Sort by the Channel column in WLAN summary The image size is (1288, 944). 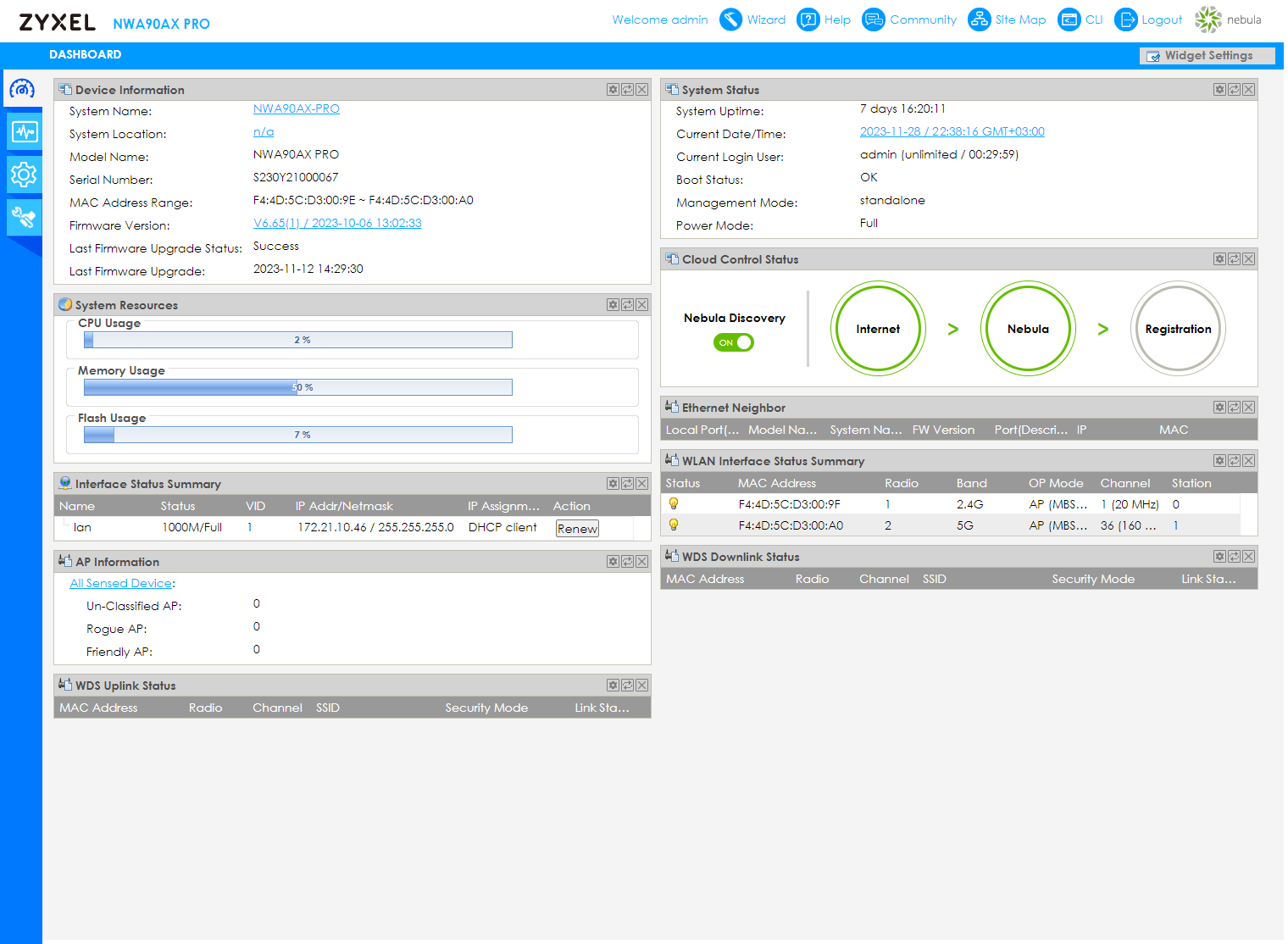click(1124, 483)
